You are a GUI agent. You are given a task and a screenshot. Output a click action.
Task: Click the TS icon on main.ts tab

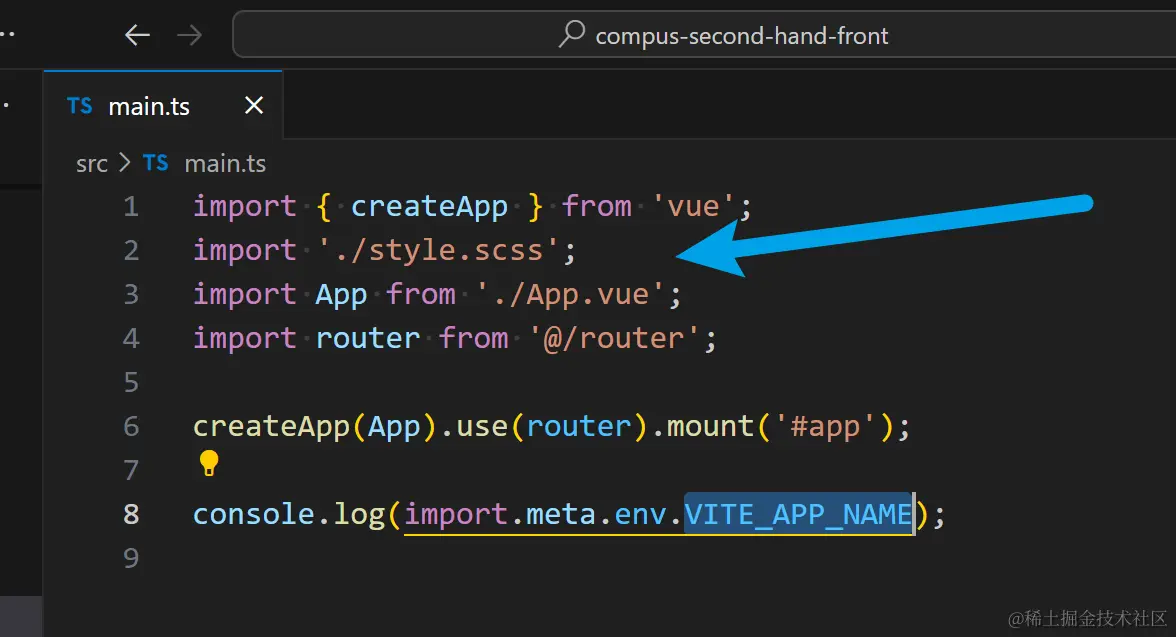click(x=80, y=106)
